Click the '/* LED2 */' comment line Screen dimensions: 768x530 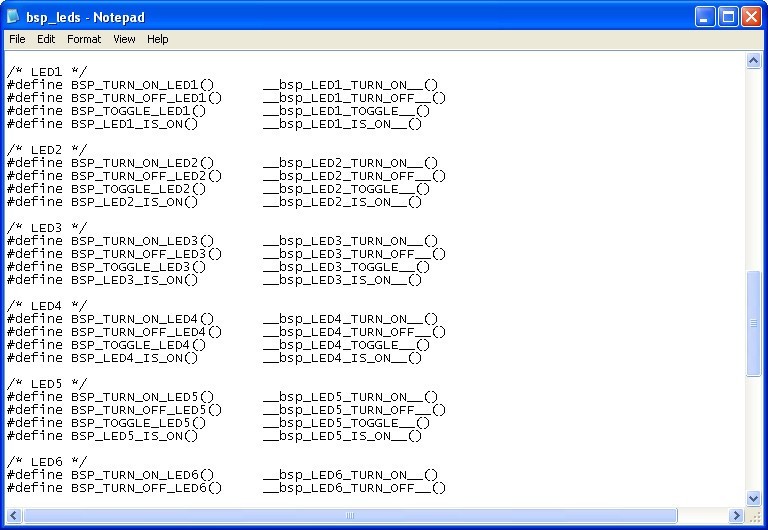(x=47, y=150)
